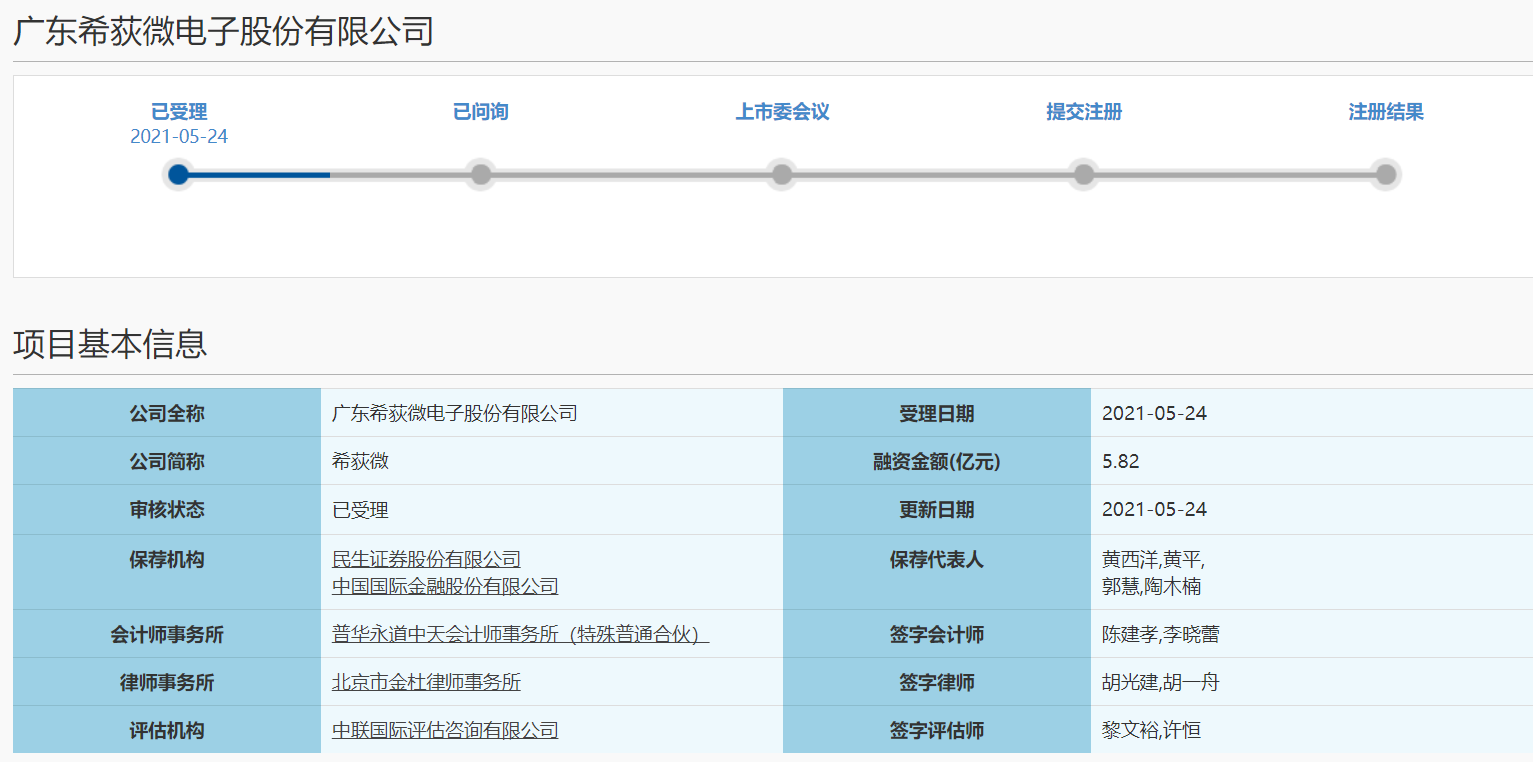This screenshot has height=762, width=1533.
Task: Click the 已受理 stage node on the timeline
Action: tap(178, 174)
